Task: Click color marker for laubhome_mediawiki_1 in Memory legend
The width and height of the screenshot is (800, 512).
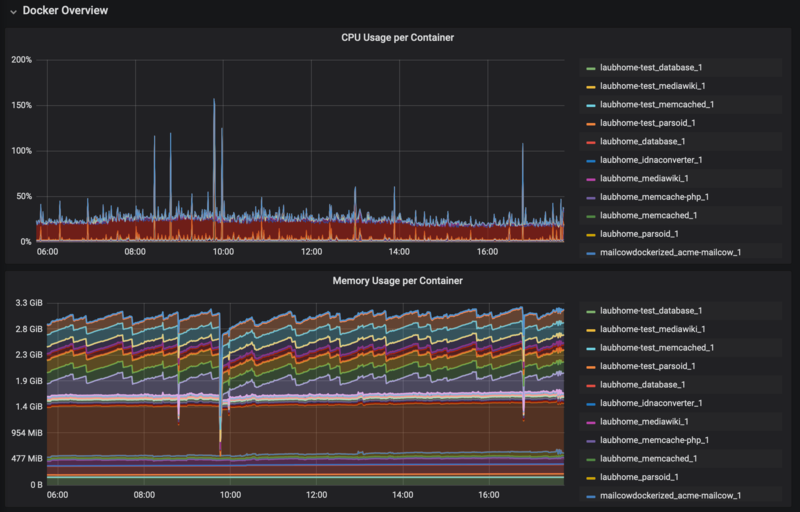Action: coord(590,422)
